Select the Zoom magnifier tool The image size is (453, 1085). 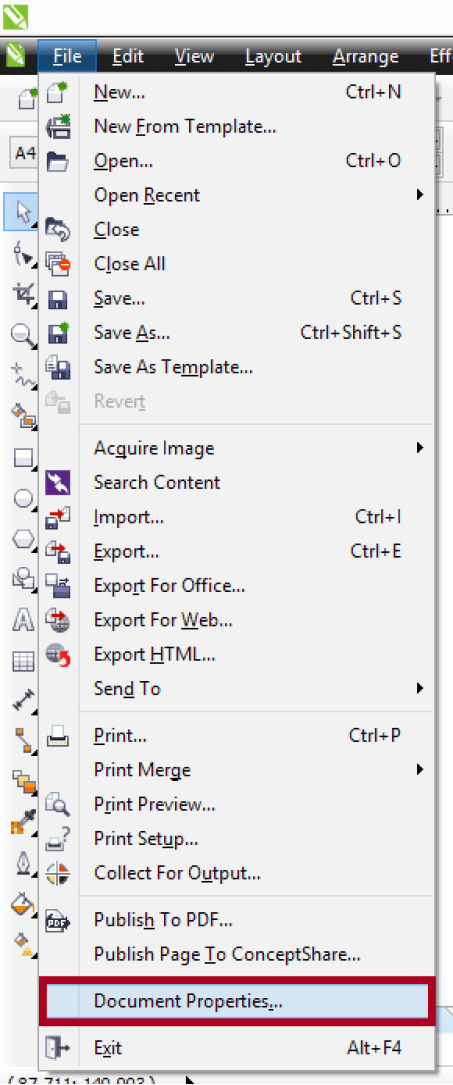tap(23, 336)
